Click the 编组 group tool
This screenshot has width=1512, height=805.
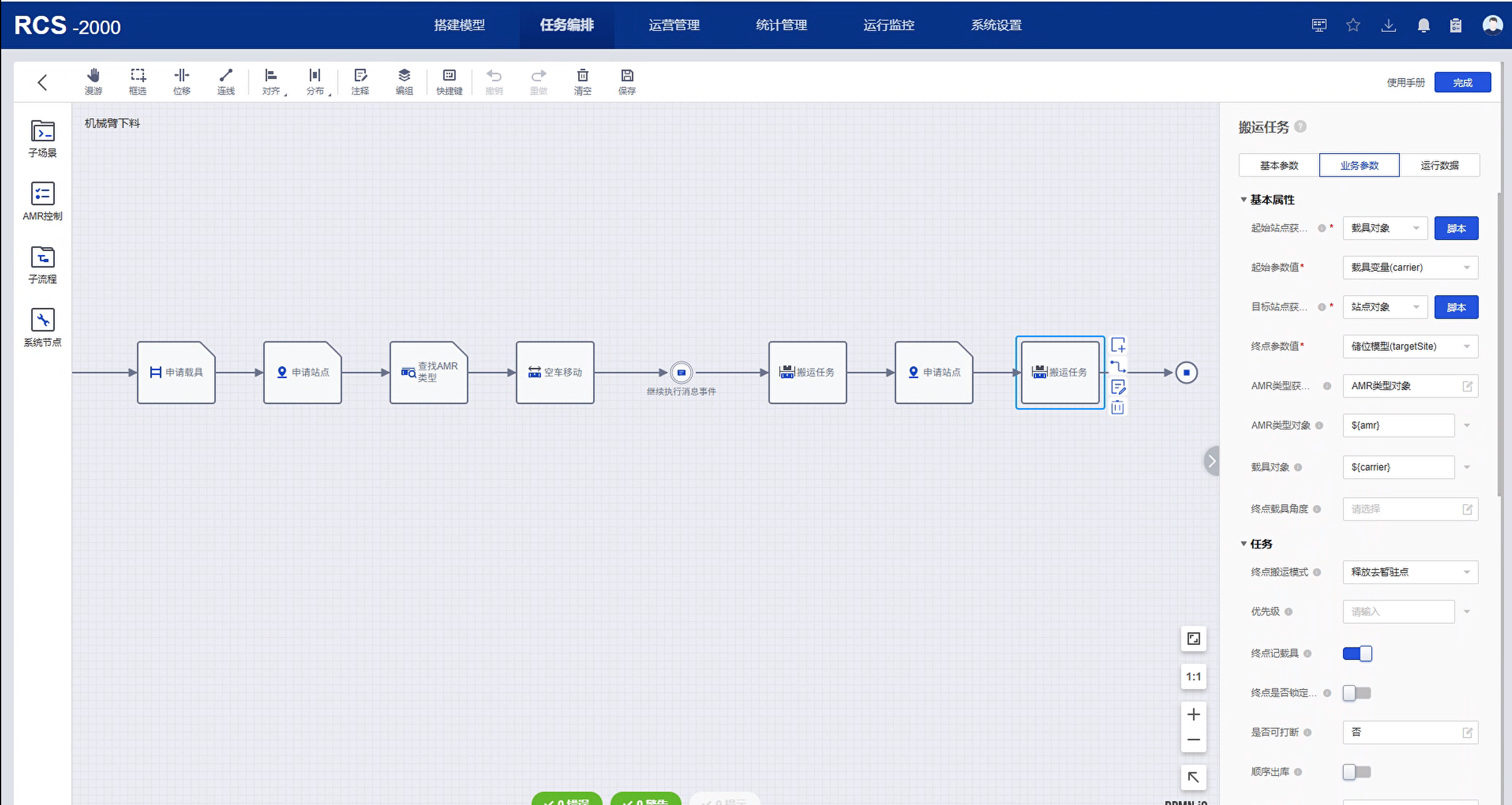click(x=404, y=81)
